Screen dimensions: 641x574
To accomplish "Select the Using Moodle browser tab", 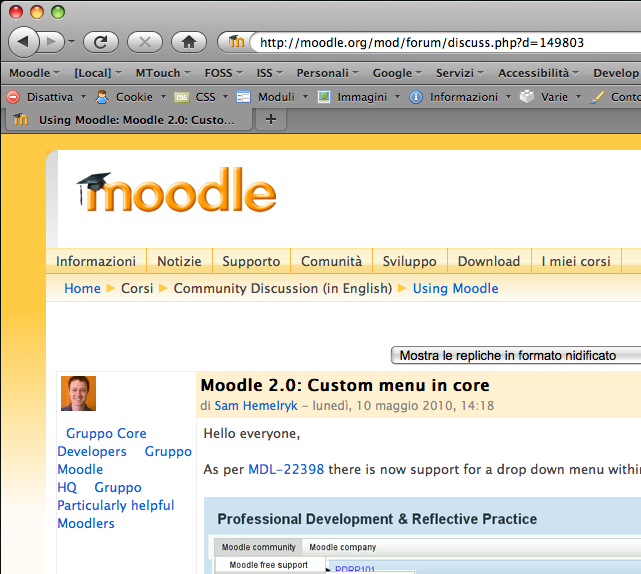I will tap(128, 120).
